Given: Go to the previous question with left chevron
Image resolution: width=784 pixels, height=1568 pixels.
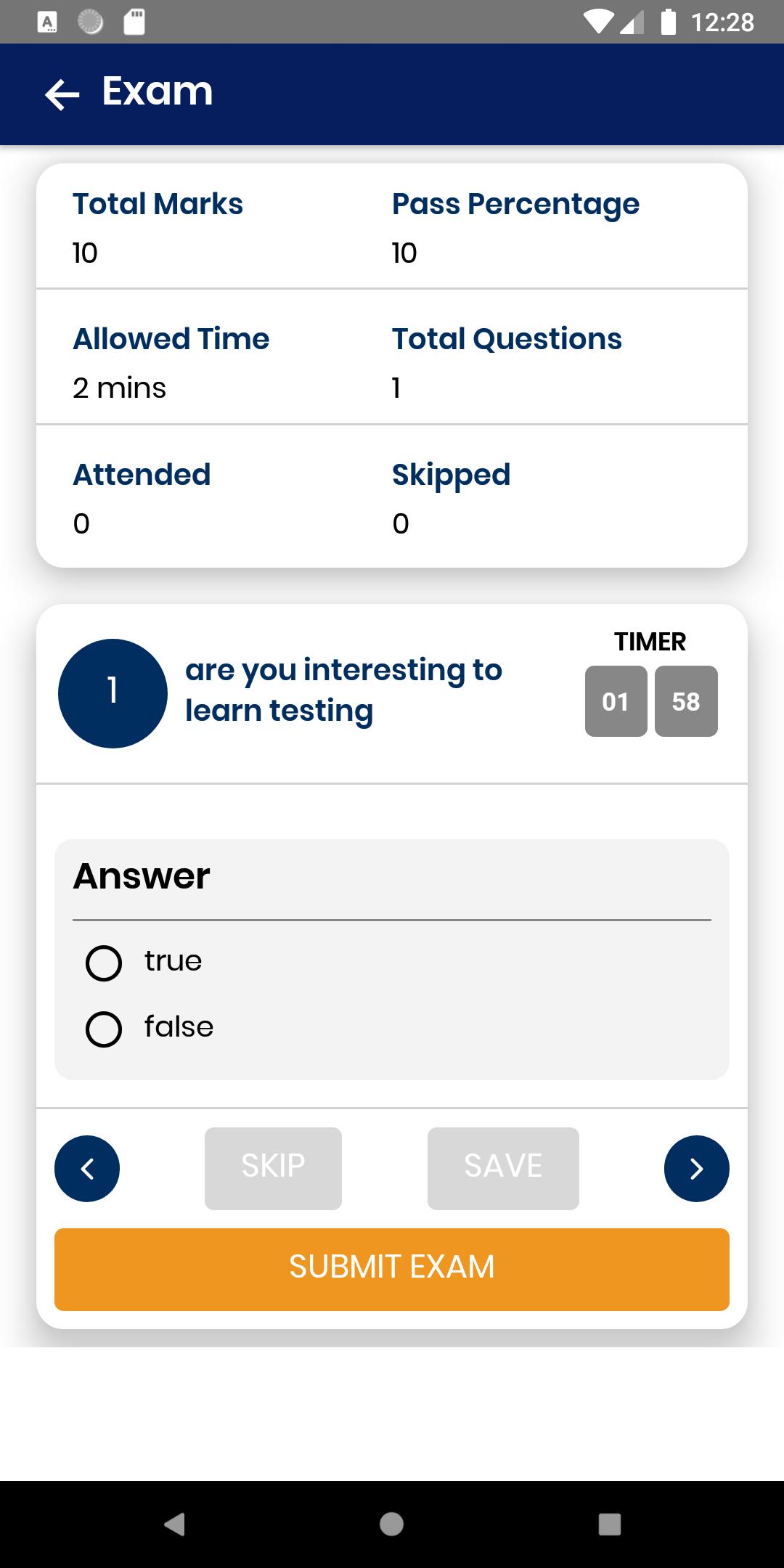Looking at the screenshot, I should tap(87, 1168).
